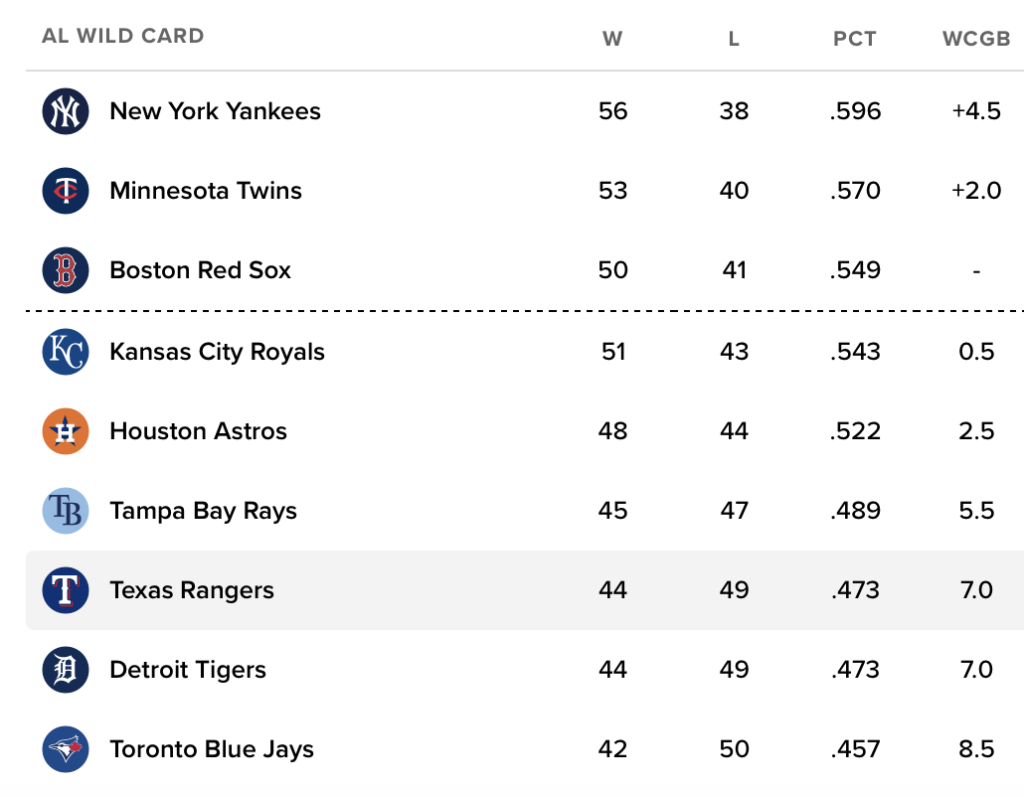The height and width of the screenshot is (797, 1024).
Task: Click the Tampa Bay Rays logo
Action: [x=66, y=511]
